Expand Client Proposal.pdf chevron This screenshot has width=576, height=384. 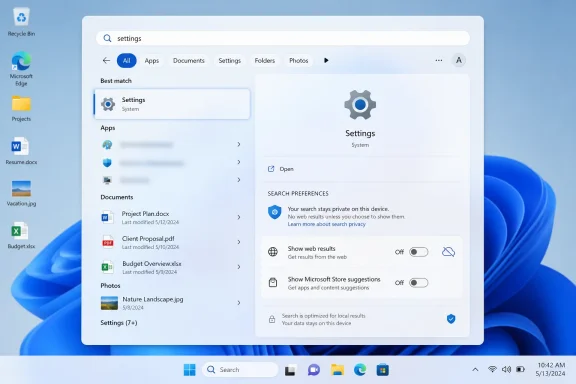(239, 242)
